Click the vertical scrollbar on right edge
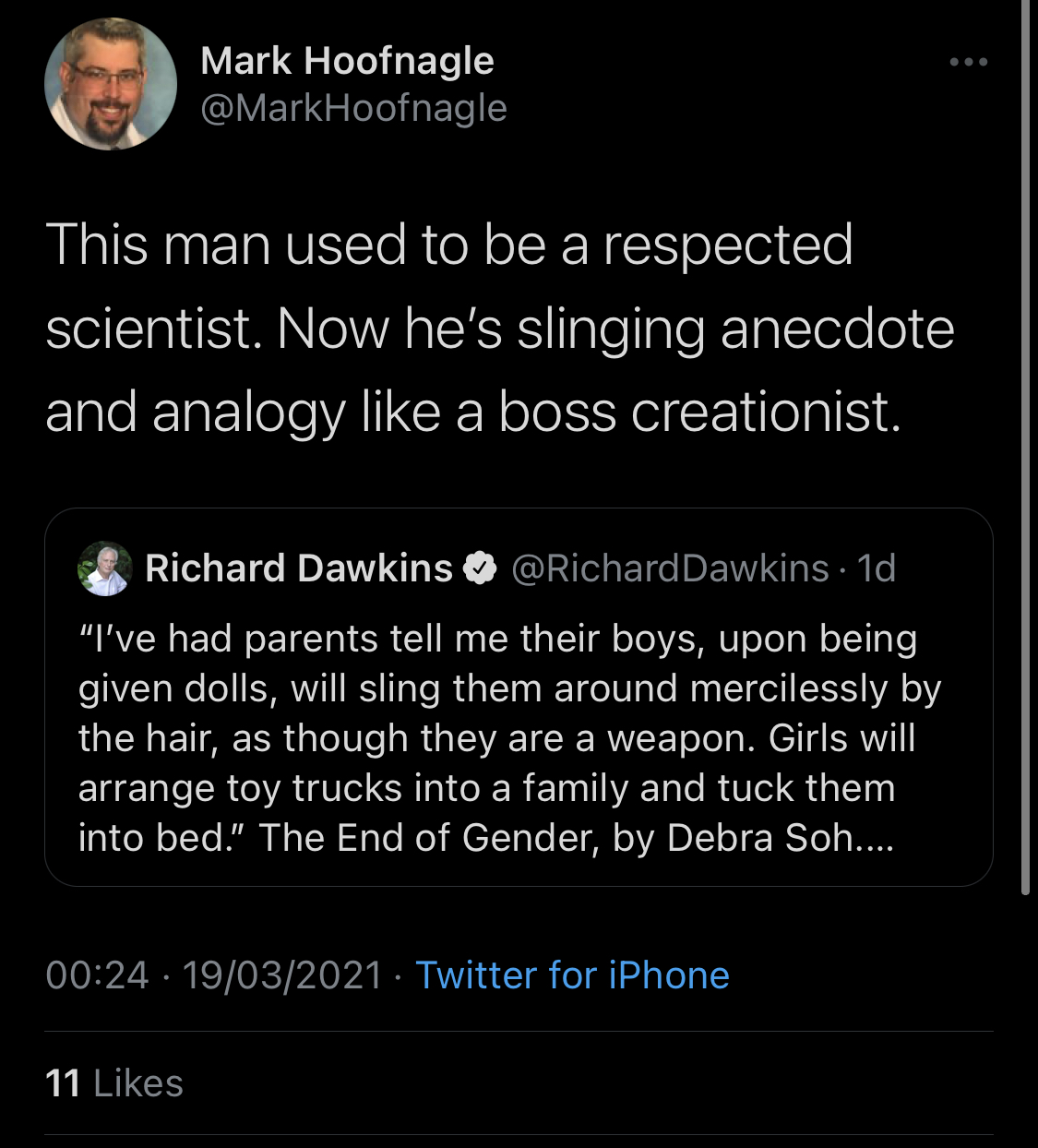 tap(1025, 448)
